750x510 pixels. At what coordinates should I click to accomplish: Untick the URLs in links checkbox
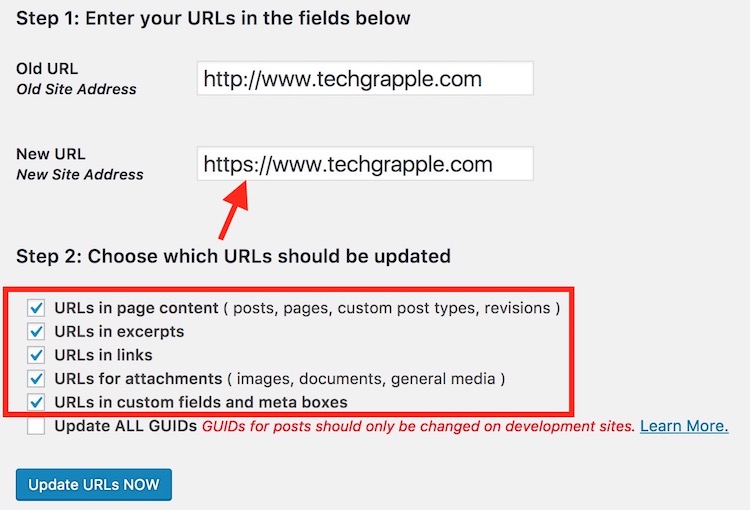[37, 355]
